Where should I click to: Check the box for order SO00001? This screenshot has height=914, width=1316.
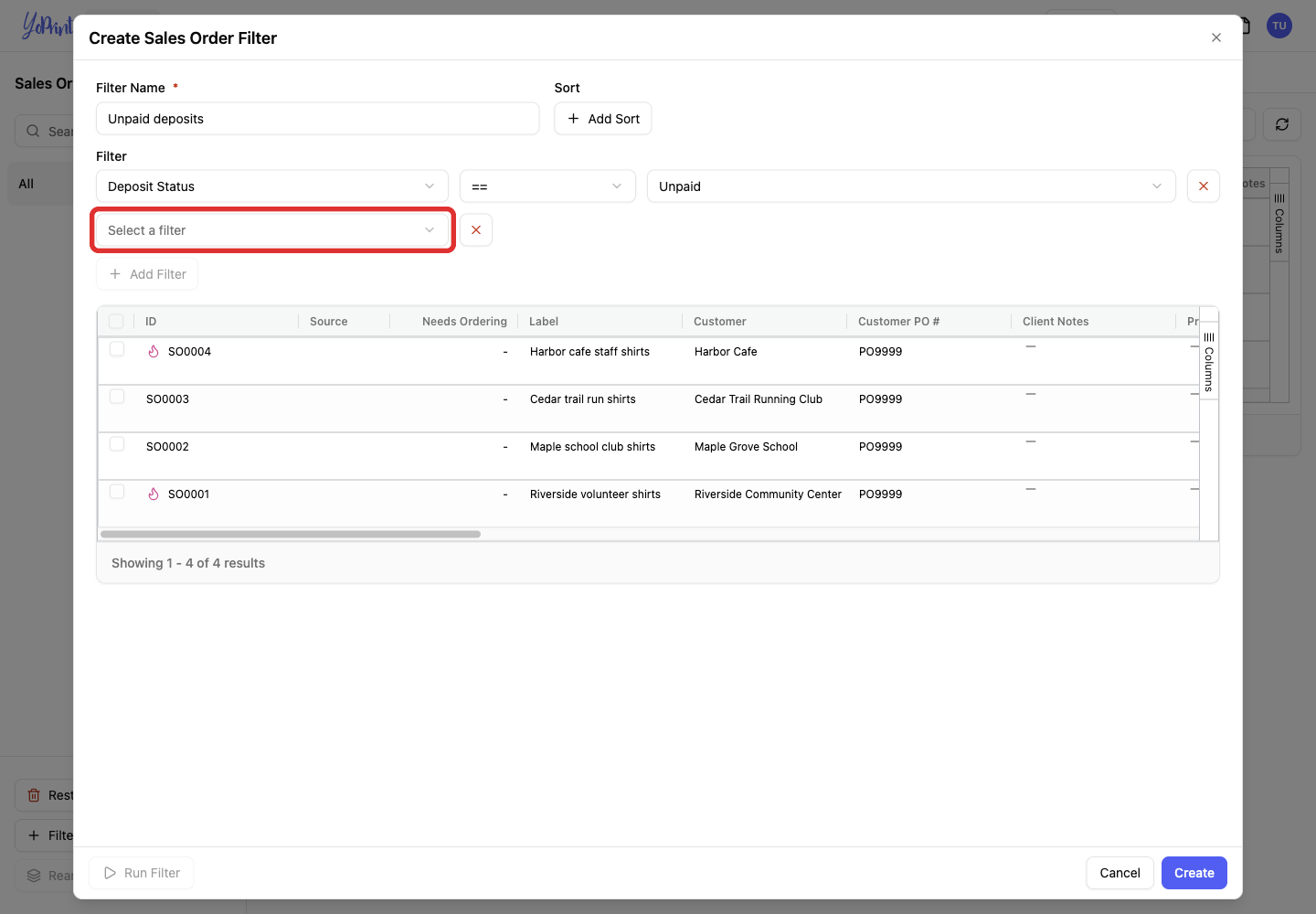click(117, 492)
